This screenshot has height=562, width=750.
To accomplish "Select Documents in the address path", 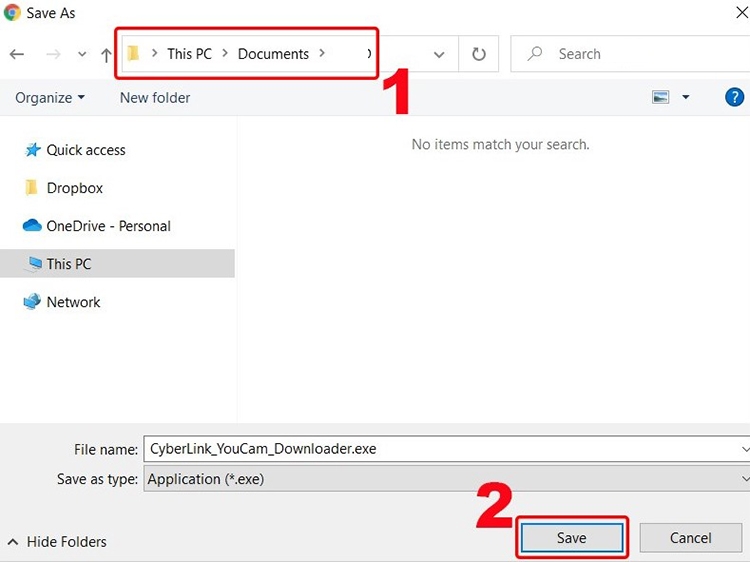I will 273,54.
